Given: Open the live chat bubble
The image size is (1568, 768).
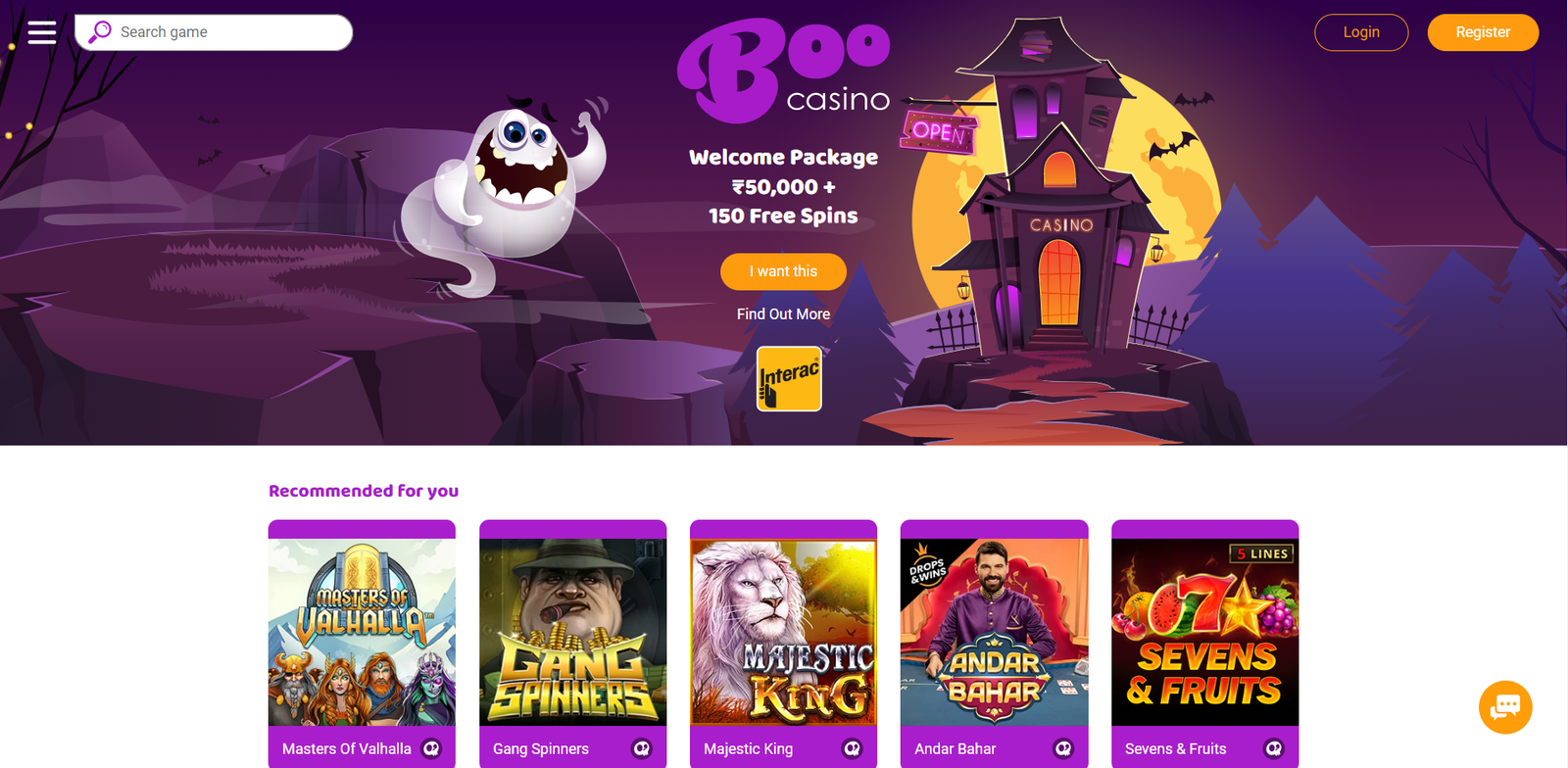Looking at the screenshot, I should click(x=1505, y=707).
